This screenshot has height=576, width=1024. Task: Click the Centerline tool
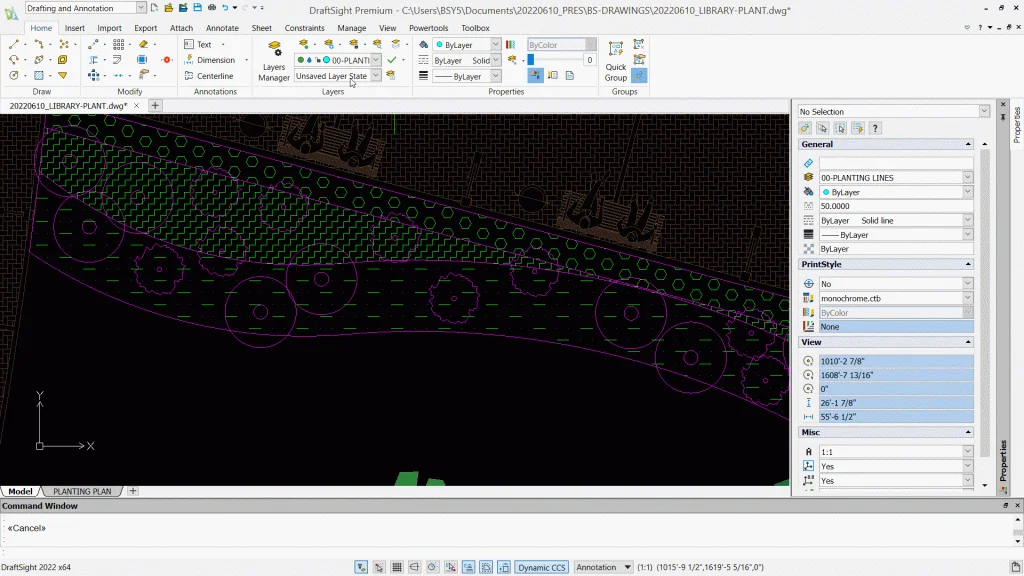tap(214, 76)
